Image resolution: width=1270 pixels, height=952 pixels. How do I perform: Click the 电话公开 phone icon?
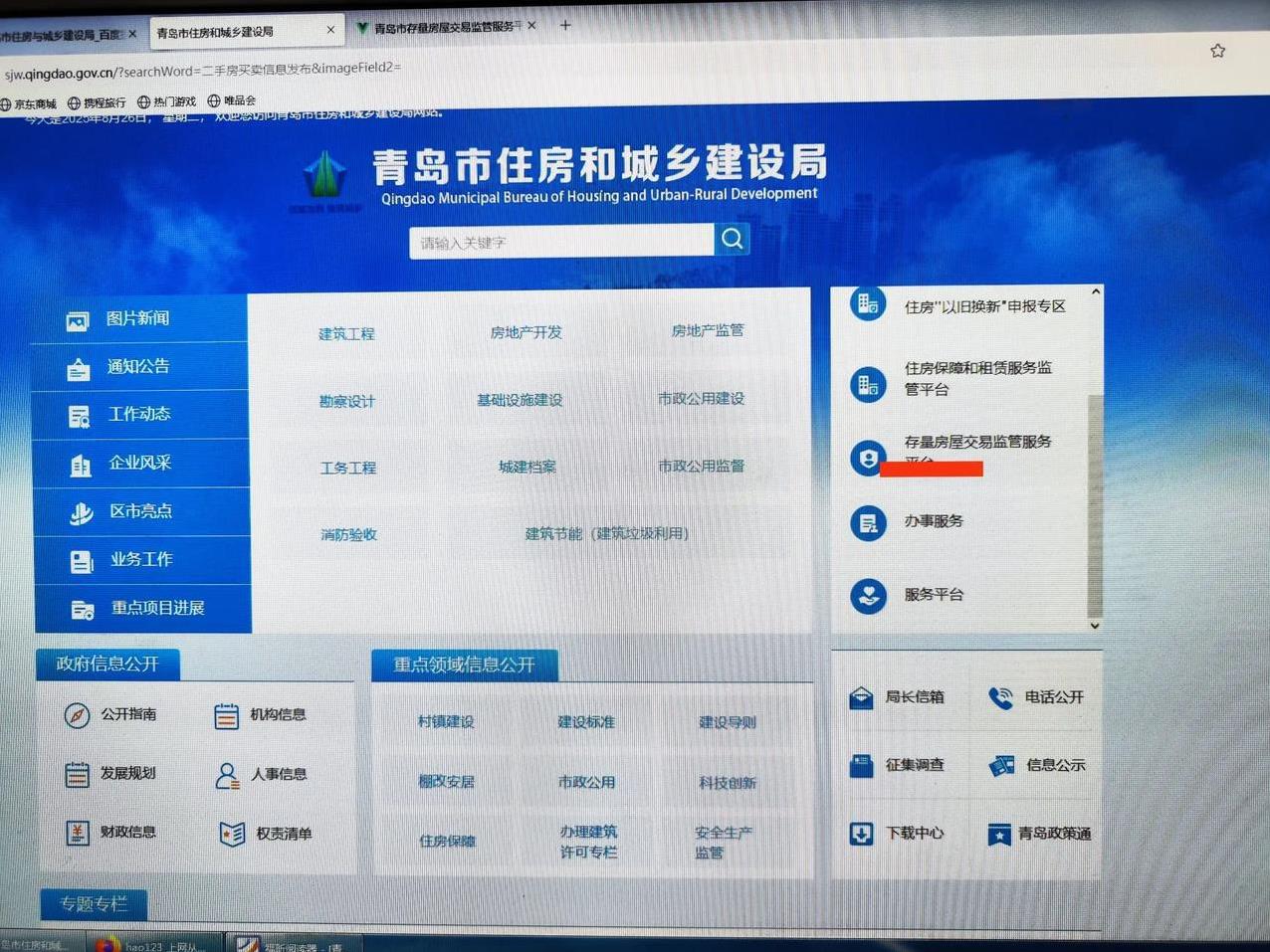(1000, 697)
